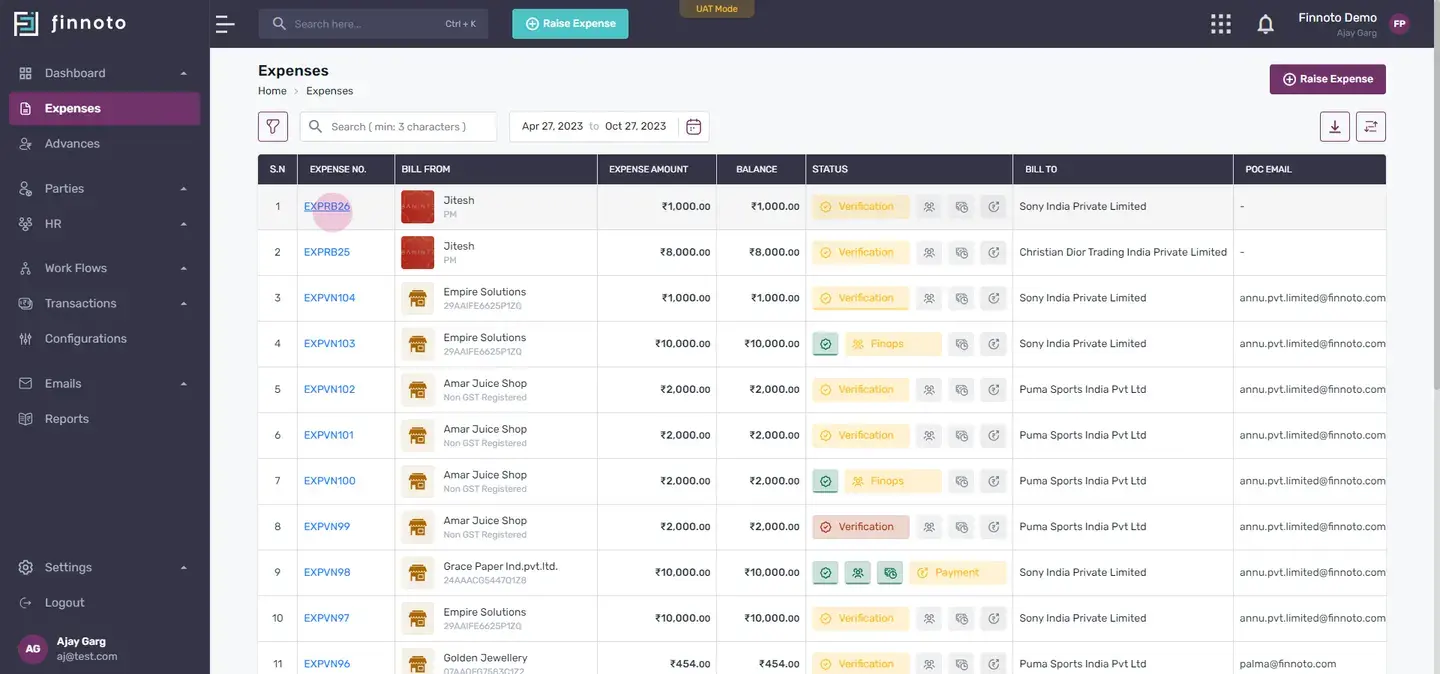
Task: Go to Home breadcrumb
Action: click(x=272, y=91)
